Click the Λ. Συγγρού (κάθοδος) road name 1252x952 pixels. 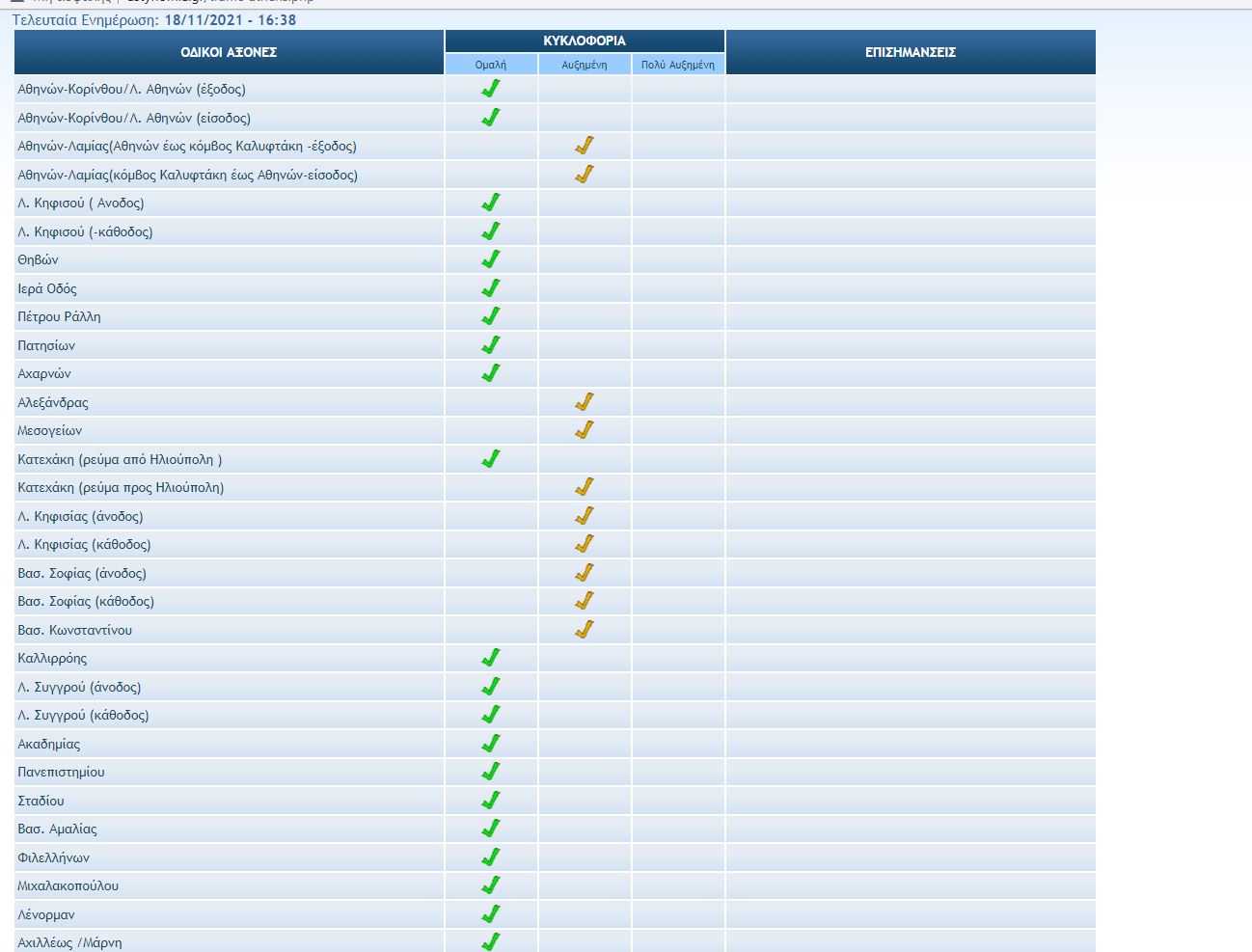tap(83, 716)
